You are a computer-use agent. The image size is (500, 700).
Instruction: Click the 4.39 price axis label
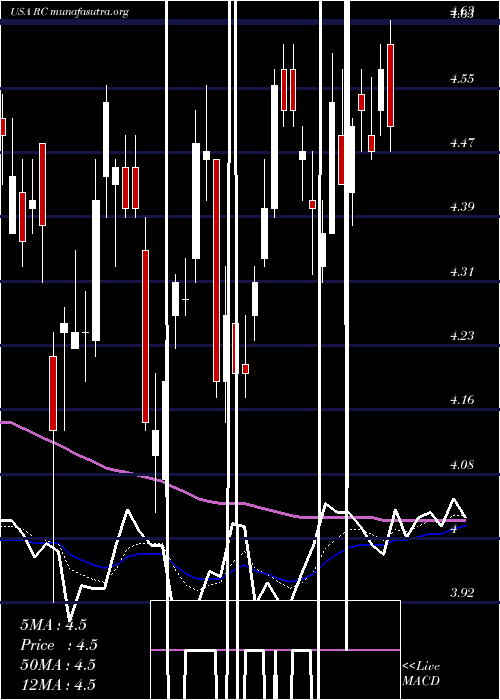pos(462,207)
